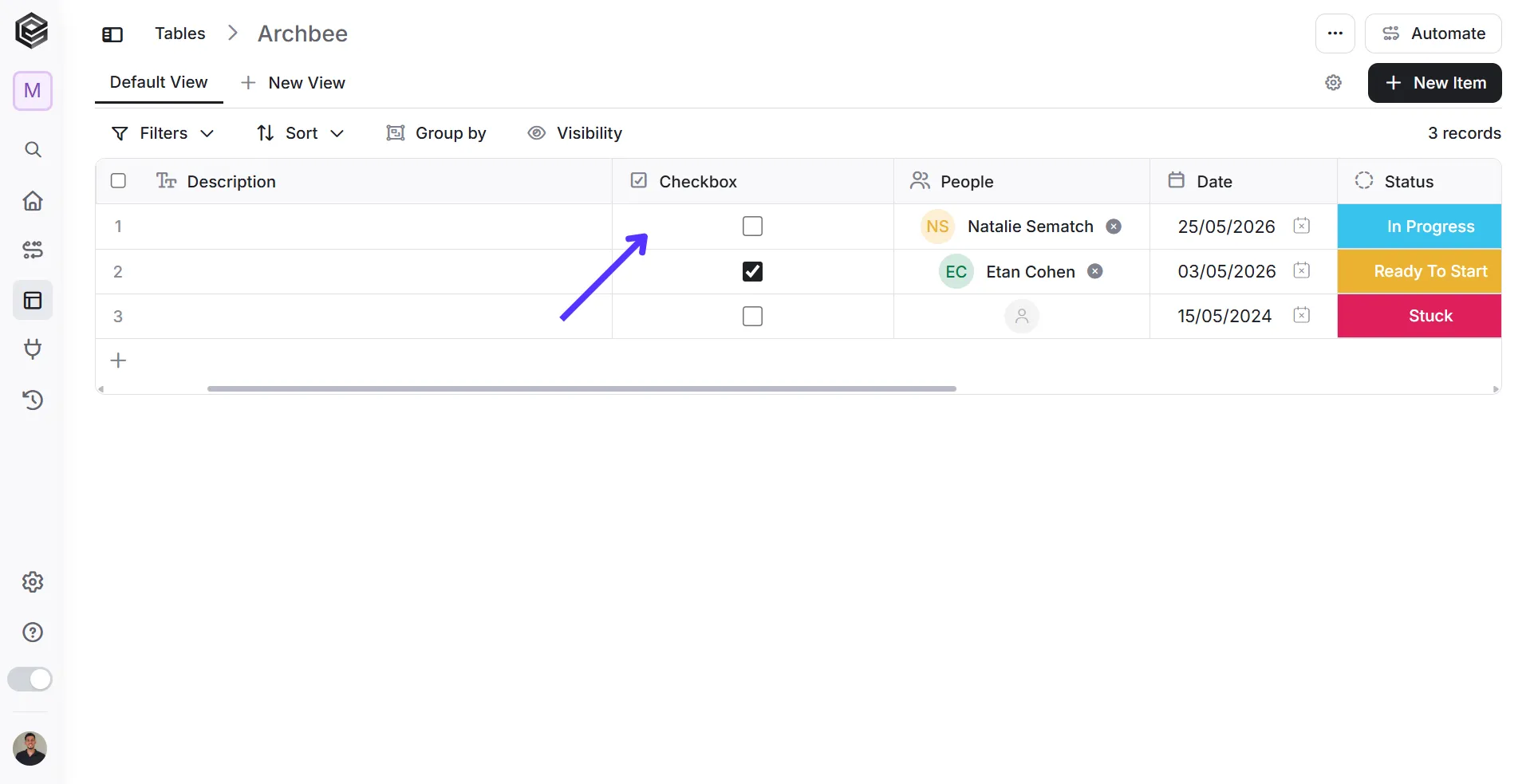Go to Tables breadcrumb
Screen dimensions: 1530x784
[x=180, y=33]
